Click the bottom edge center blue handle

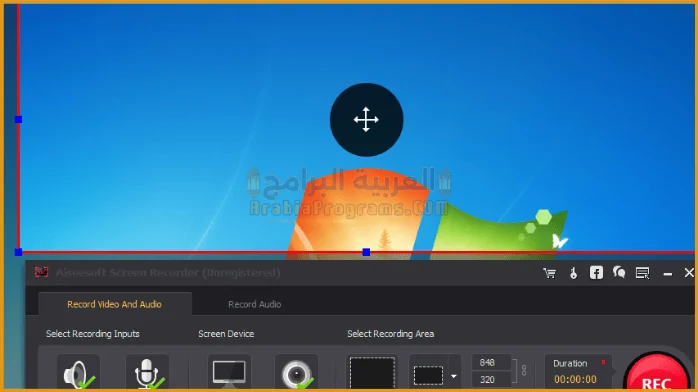pos(366,252)
